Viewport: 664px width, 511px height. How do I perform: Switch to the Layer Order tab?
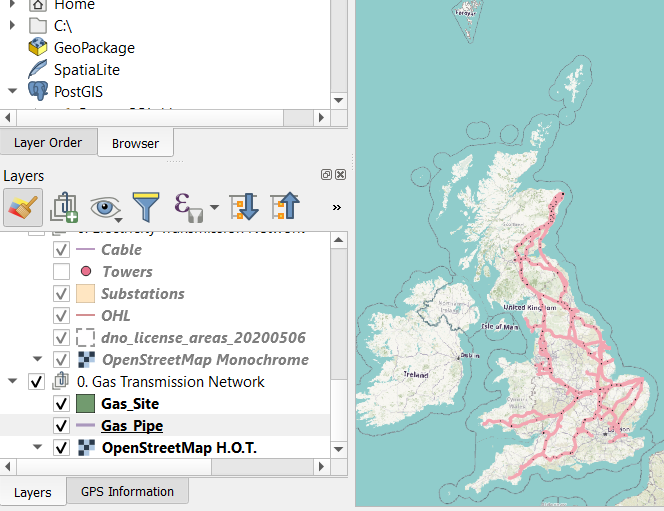[x=48, y=142]
